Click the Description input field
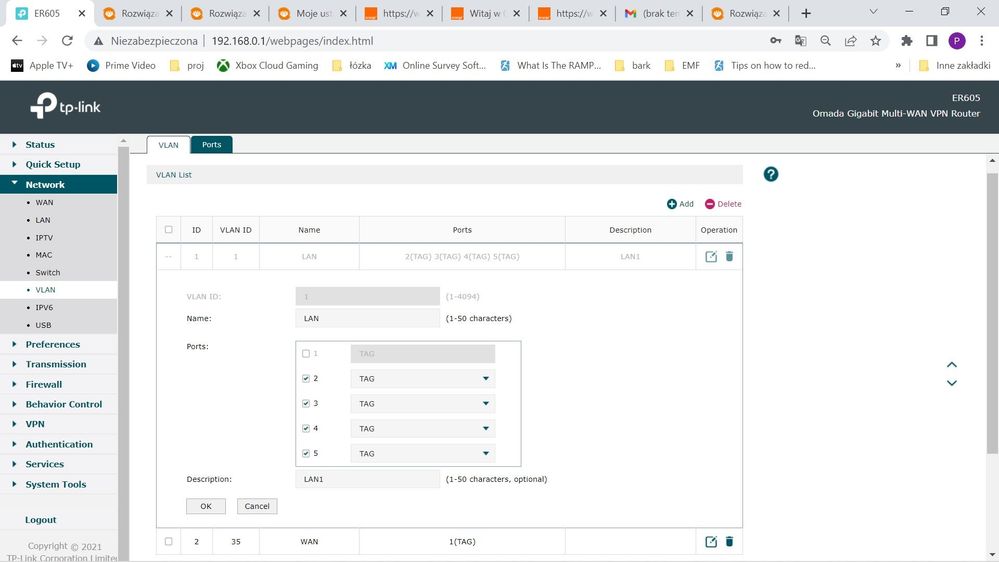This screenshot has height=562, width=999. tap(367, 479)
